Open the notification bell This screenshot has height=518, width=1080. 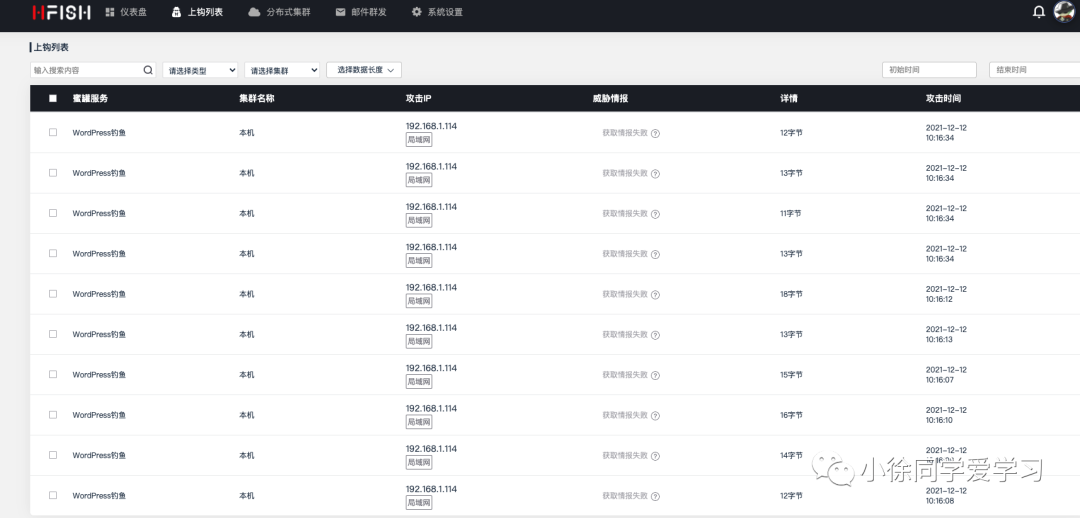click(1039, 12)
